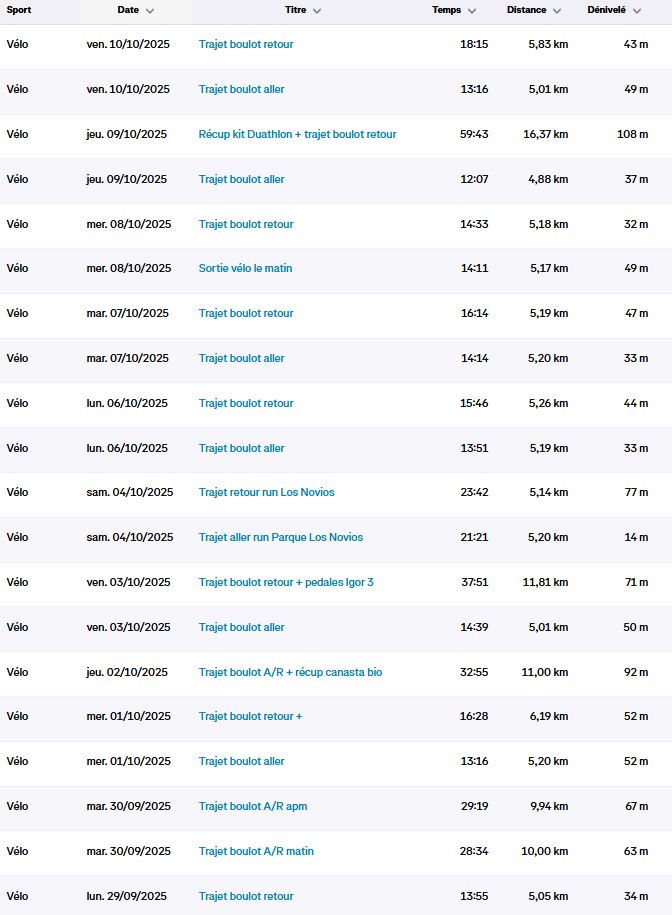Open 'Trajet boulot retour' from 29/09/2025
The image size is (672, 915).
pos(246,896)
